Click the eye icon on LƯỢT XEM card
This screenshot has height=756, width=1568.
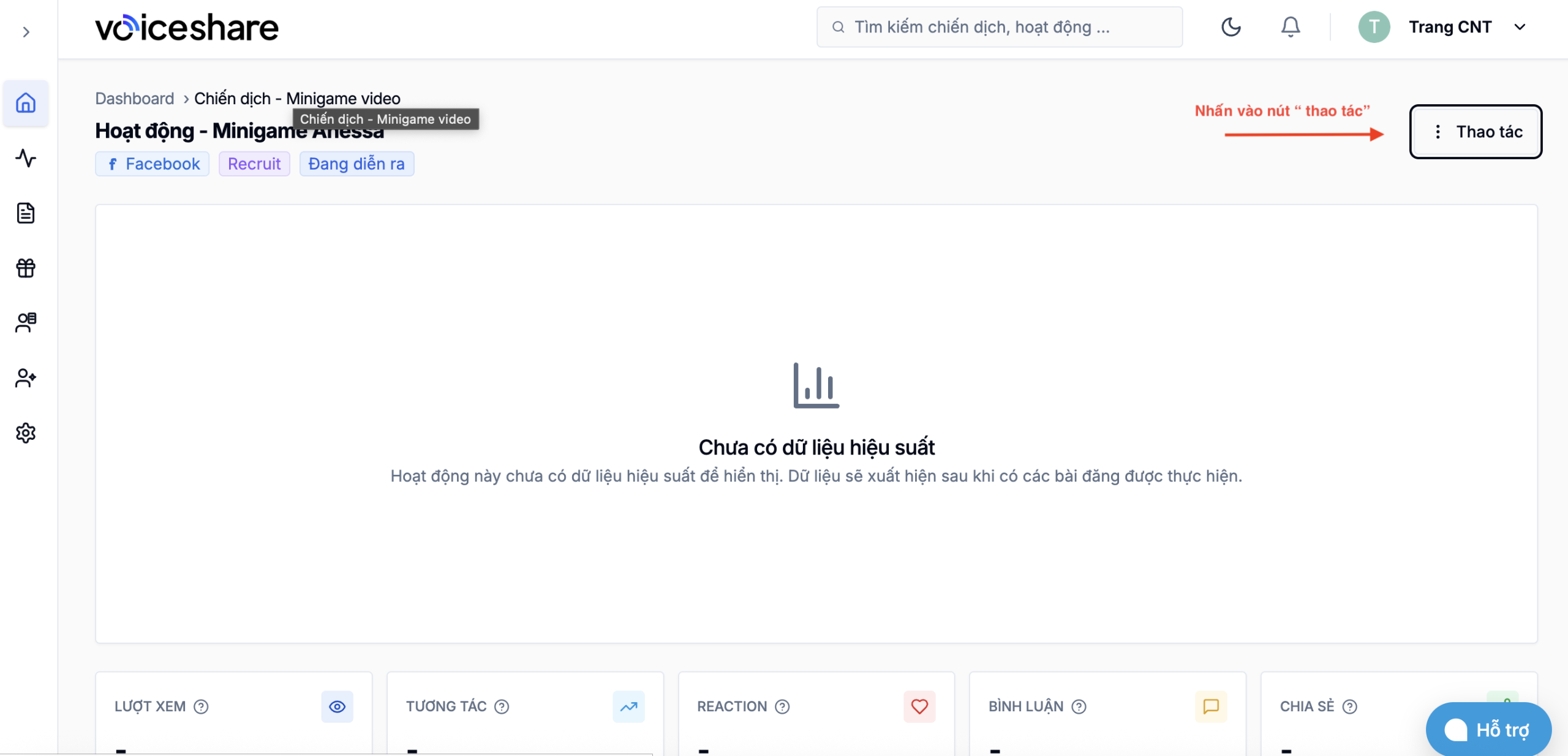coord(337,706)
